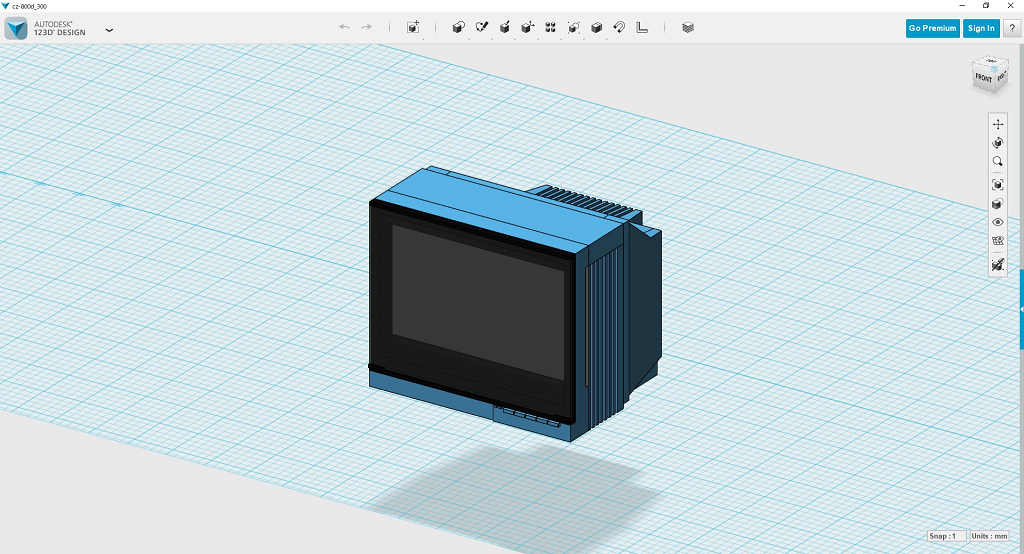
Task: Select the Snap magnet tool
Action: pyautogui.click(x=619, y=27)
